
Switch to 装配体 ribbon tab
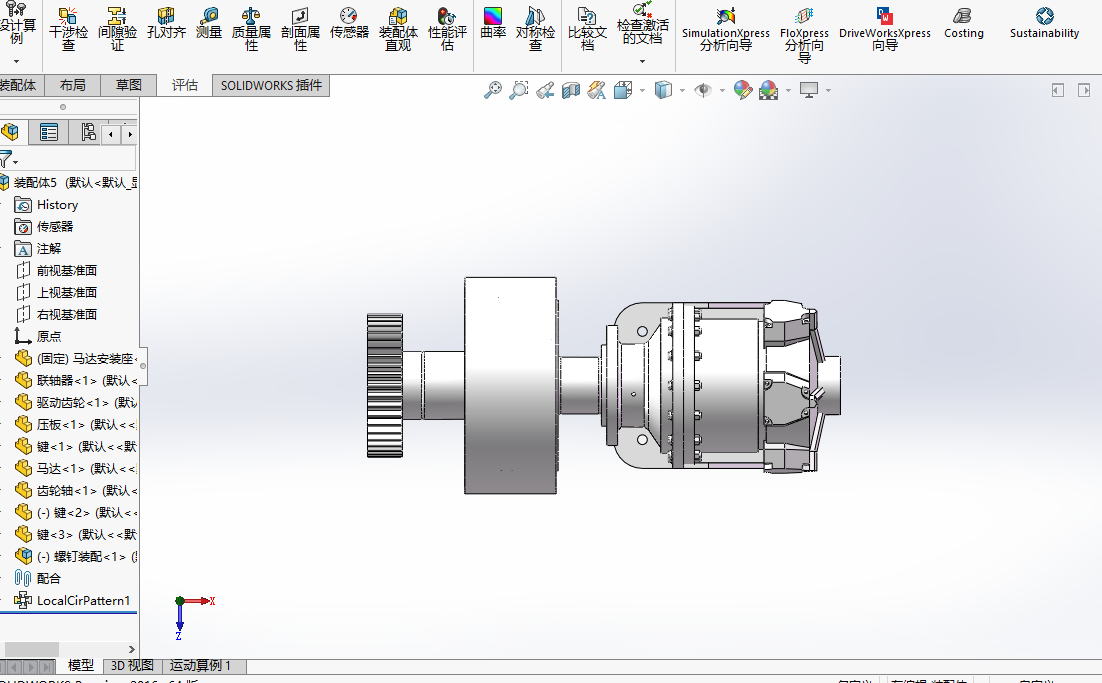[19, 85]
